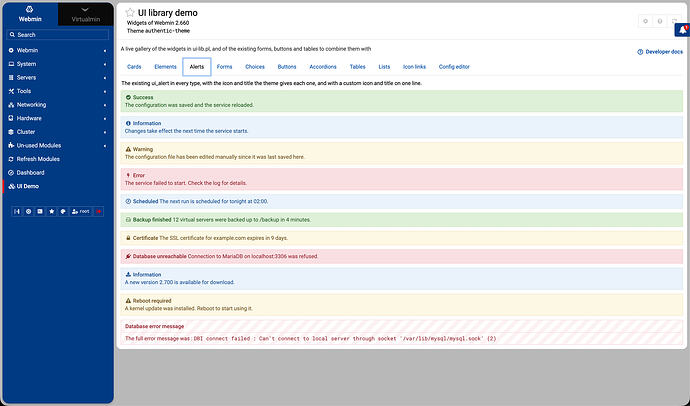Click the green check icon on Success alert
Screen dimensions: 690x406
coord(128,97)
